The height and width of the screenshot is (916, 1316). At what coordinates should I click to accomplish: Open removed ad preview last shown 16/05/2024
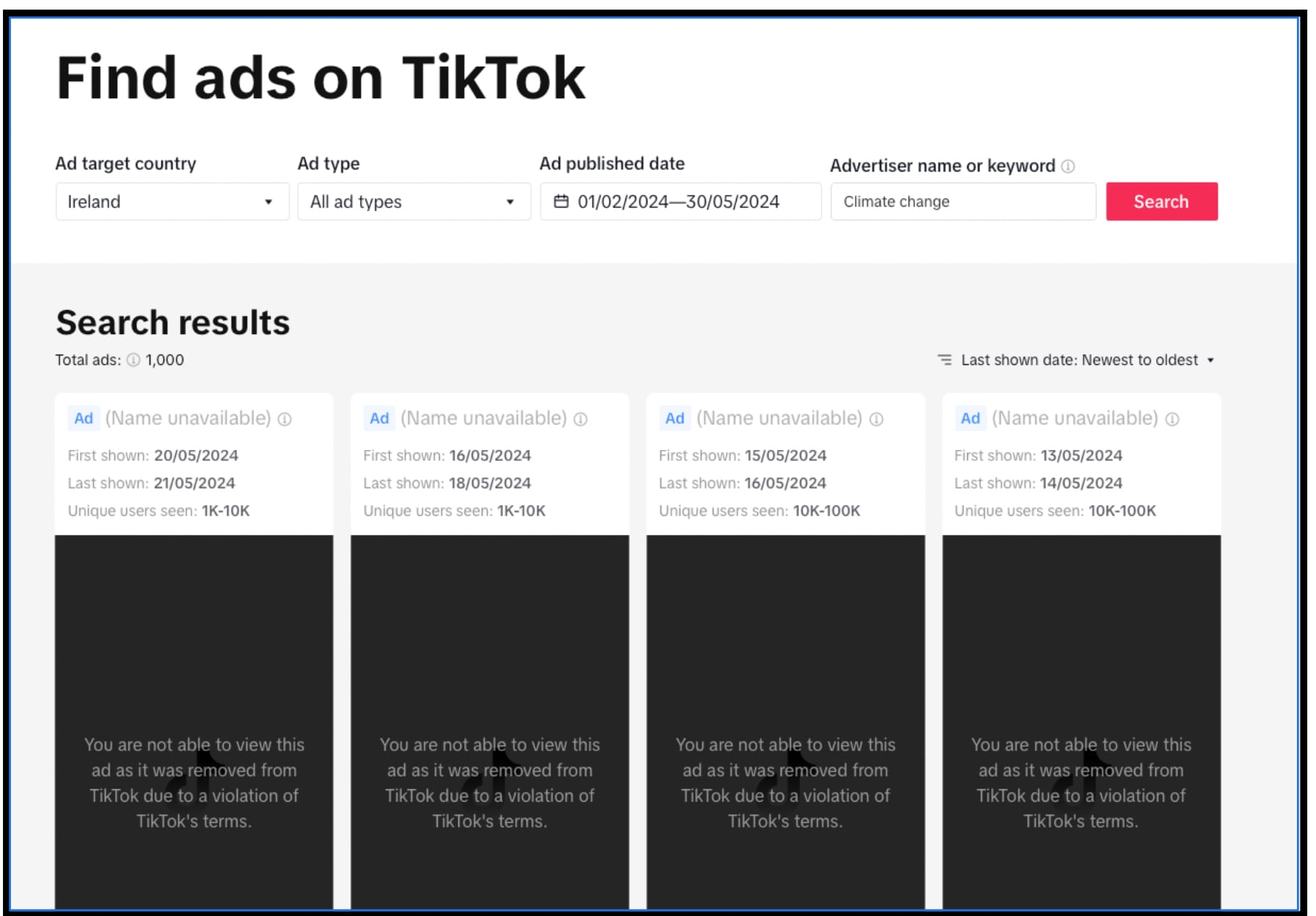click(785, 723)
